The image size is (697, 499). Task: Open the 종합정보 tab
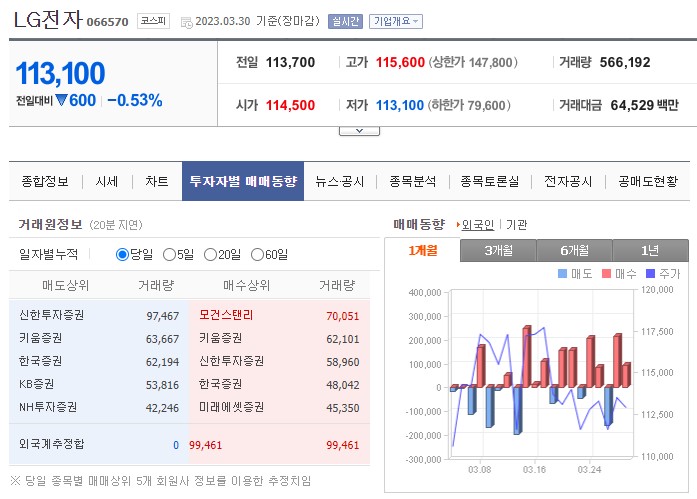45,181
